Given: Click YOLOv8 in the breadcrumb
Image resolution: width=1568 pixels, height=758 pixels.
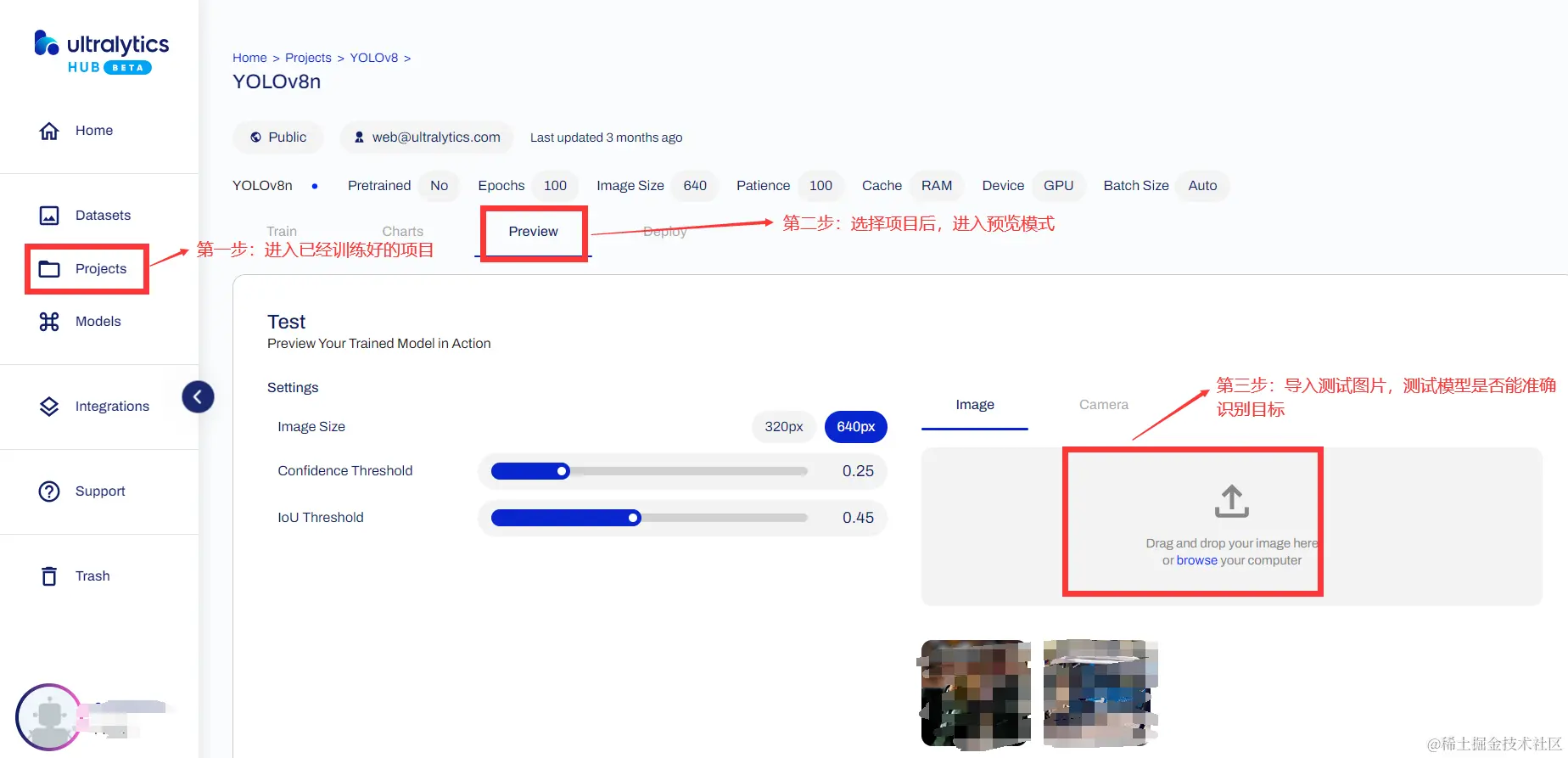Looking at the screenshot, I should [373, 58].
